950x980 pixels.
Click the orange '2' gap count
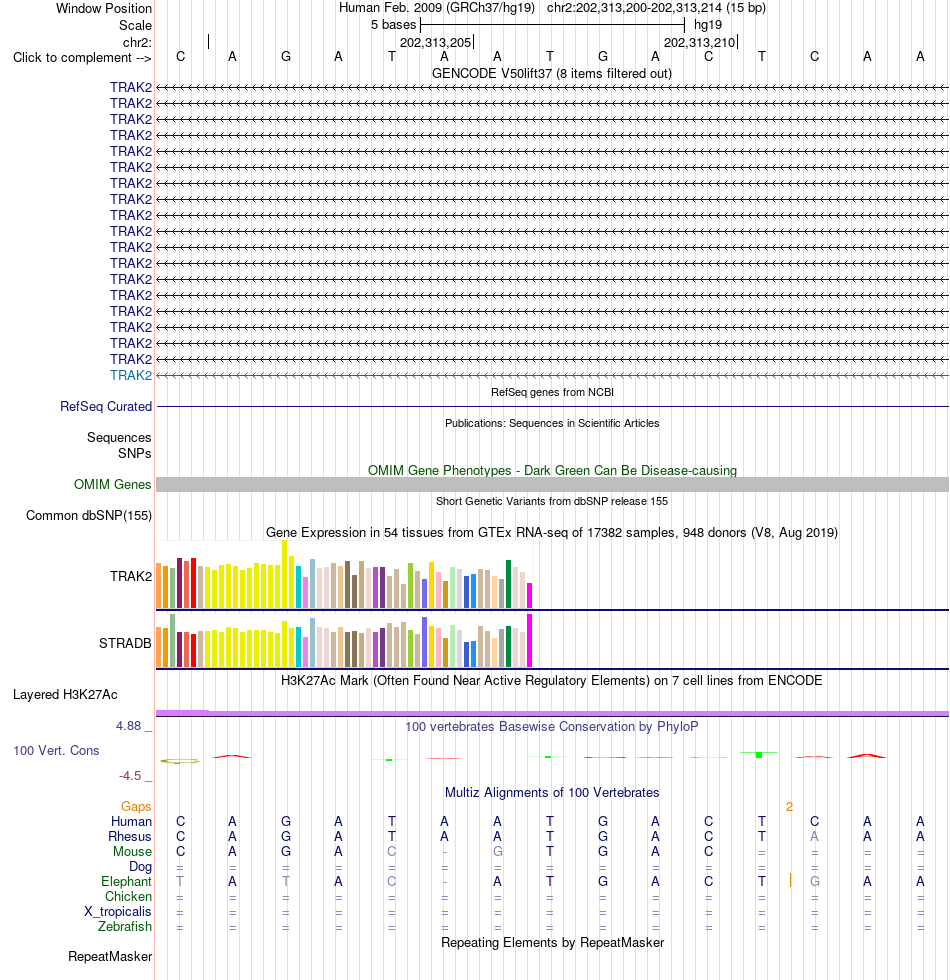[789, 807]
